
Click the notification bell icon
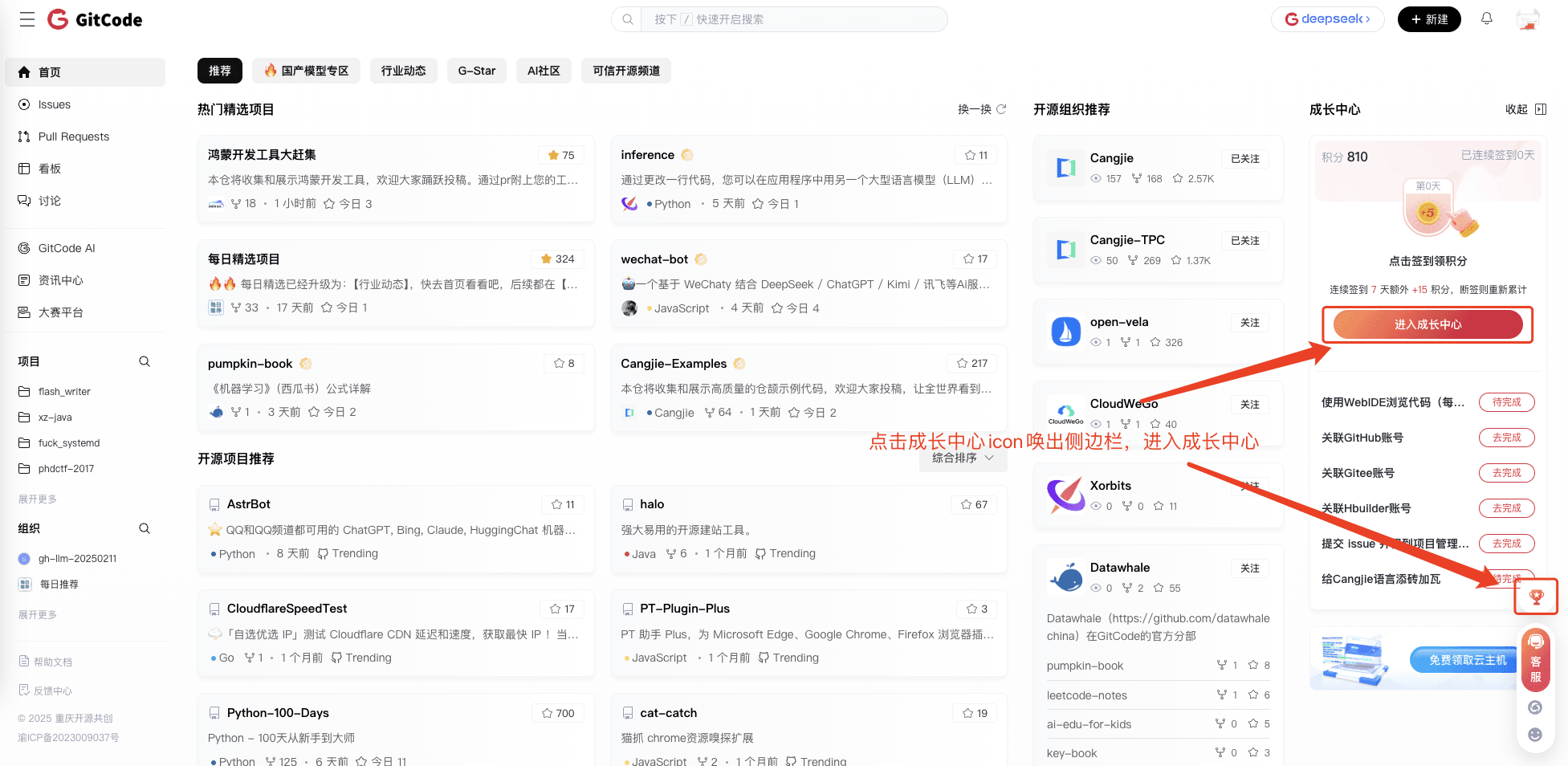[x=1486, y=18]
